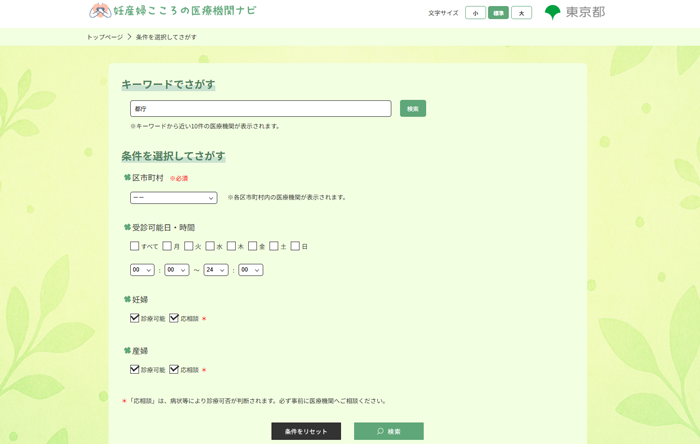700x444 pixels.
Task: Open the 区市町村 dropdown
Action: (x=174, y=198)
